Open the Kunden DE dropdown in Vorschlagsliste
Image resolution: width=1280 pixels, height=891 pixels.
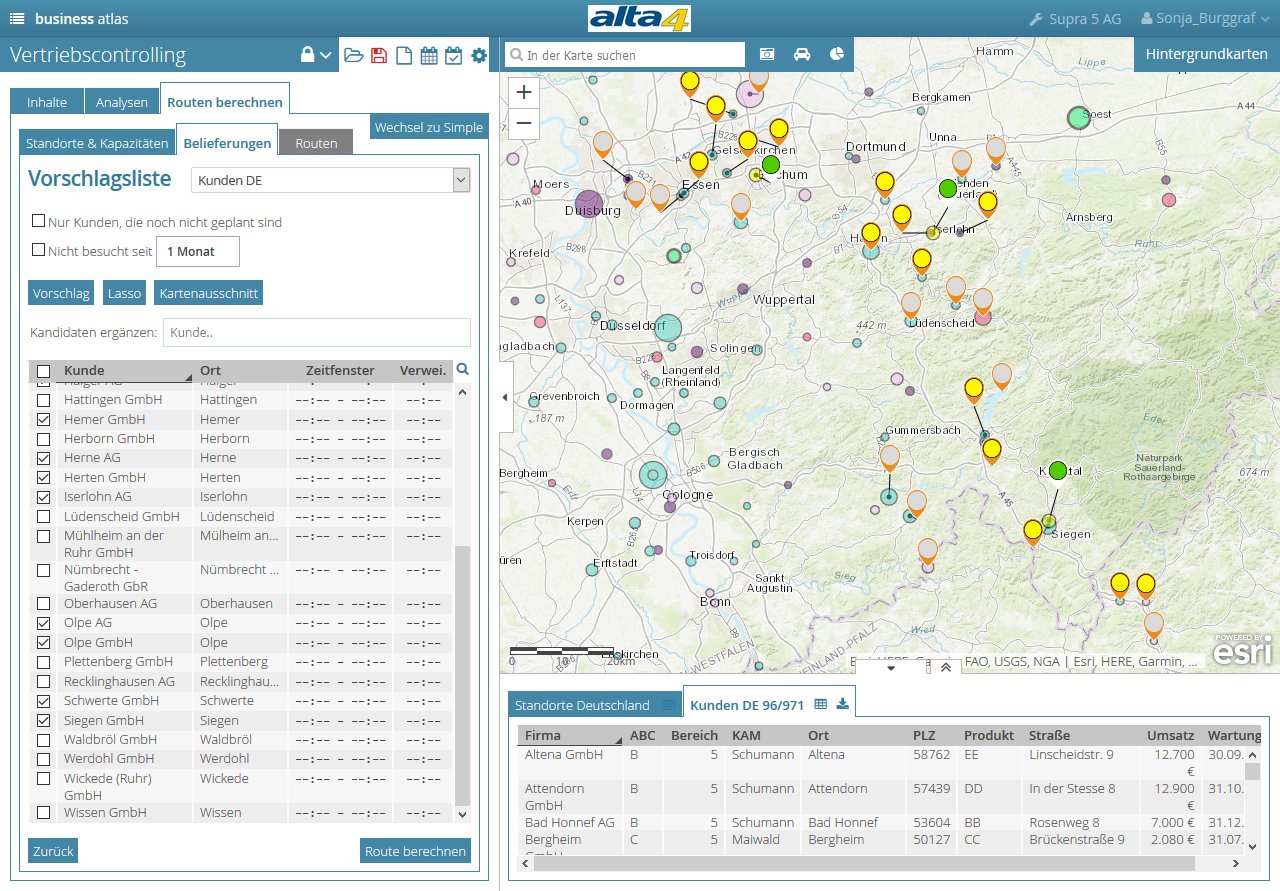pos(331,180)
